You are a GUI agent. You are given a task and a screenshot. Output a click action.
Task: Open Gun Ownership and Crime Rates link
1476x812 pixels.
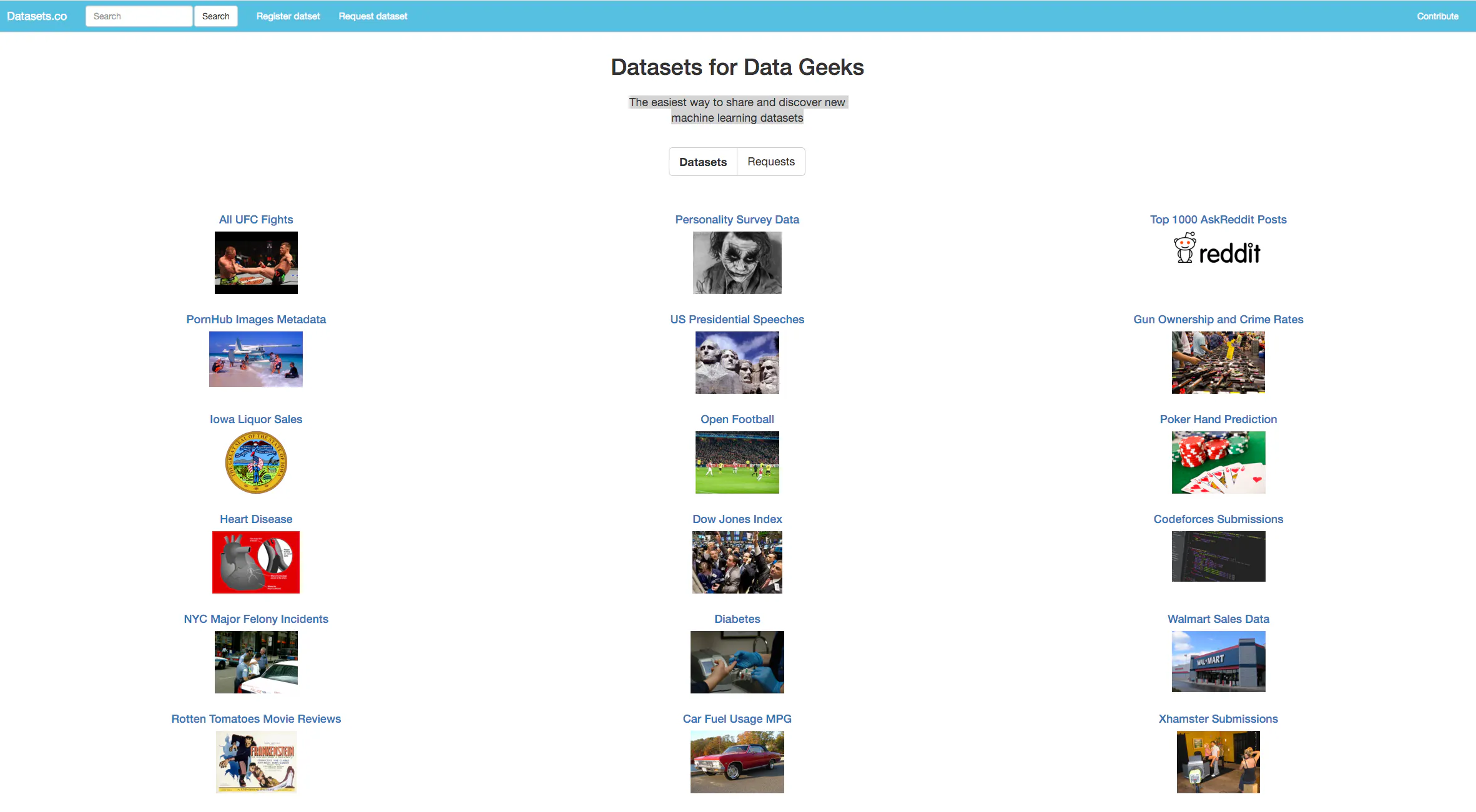1218,320
